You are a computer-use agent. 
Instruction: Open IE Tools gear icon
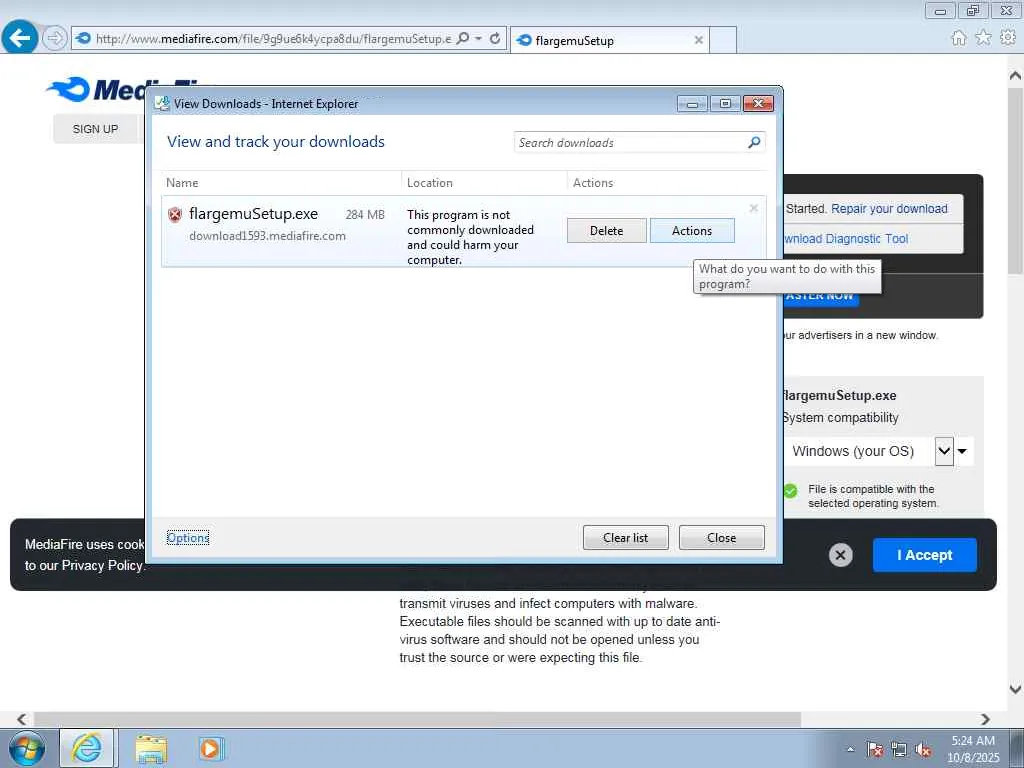(1008, 38)
